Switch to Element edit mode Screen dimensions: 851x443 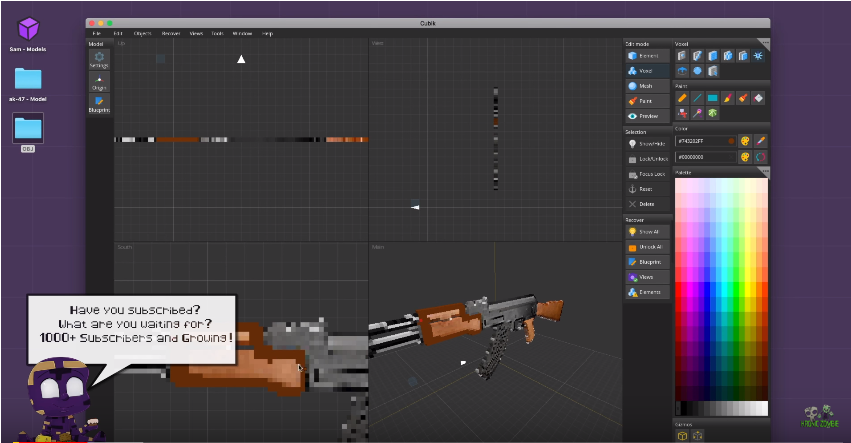pos(643,57)
